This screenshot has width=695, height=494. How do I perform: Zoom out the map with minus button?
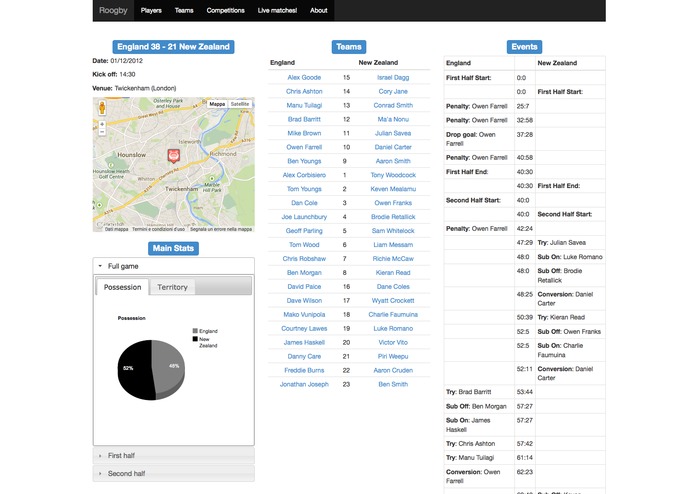[x=102, y=132]
